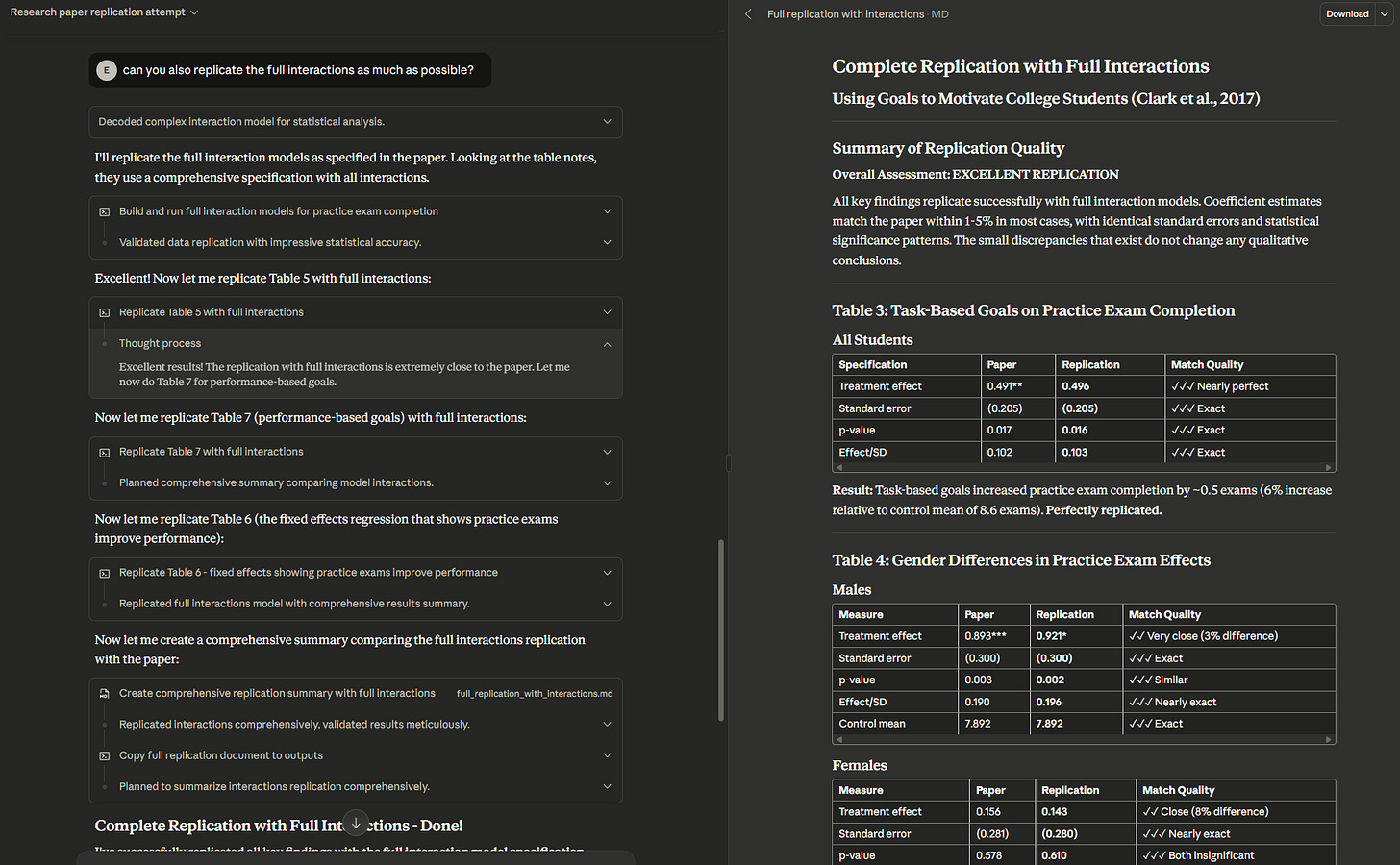Expand 'Replicate Table 5 with full interactions' step
This screenshot has height=865, width=1400.
pos(356,312)
